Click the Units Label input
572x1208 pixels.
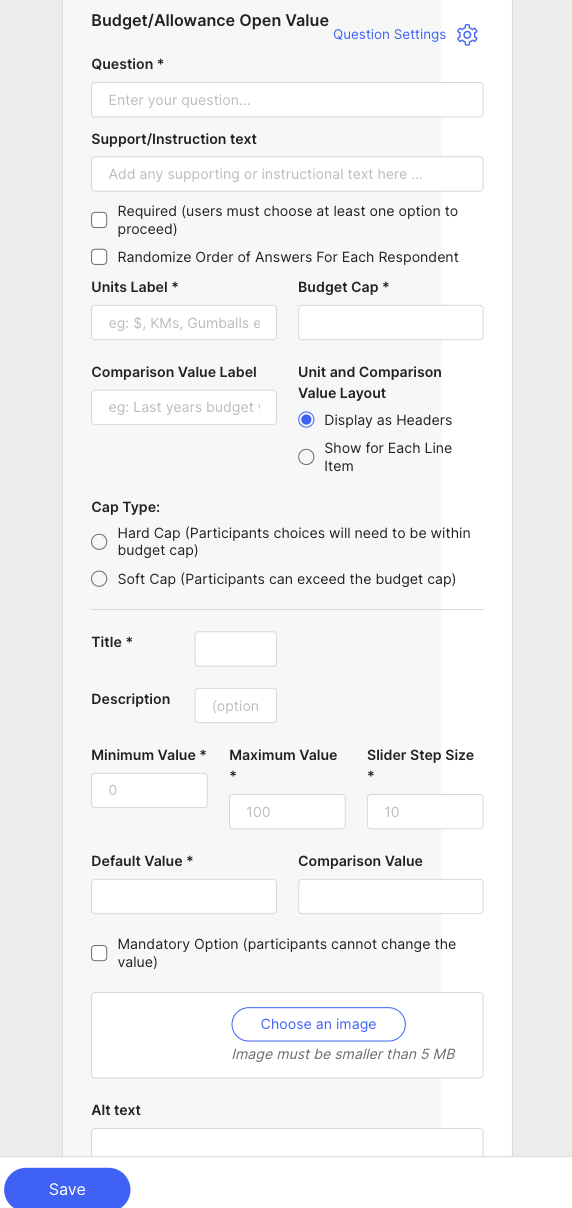click(184, 323)
